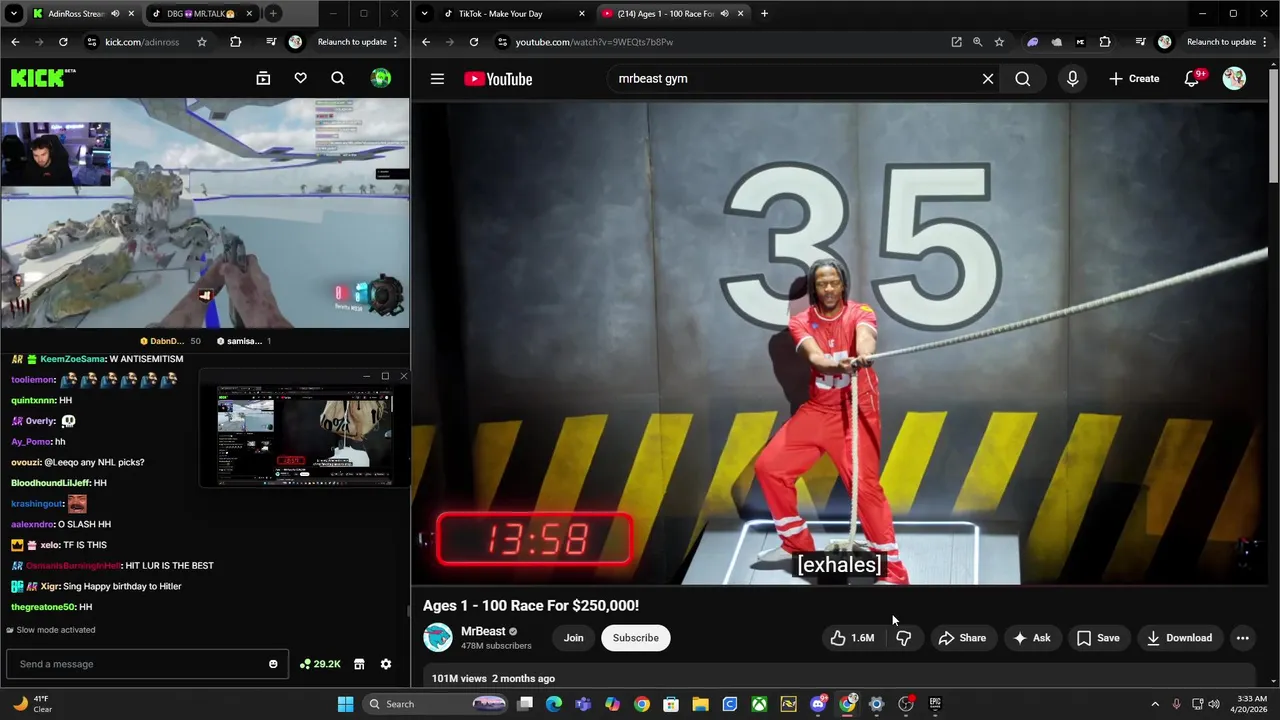
Task: Switch to TikTok - Make Your Day tab
Action: (515, 14)
